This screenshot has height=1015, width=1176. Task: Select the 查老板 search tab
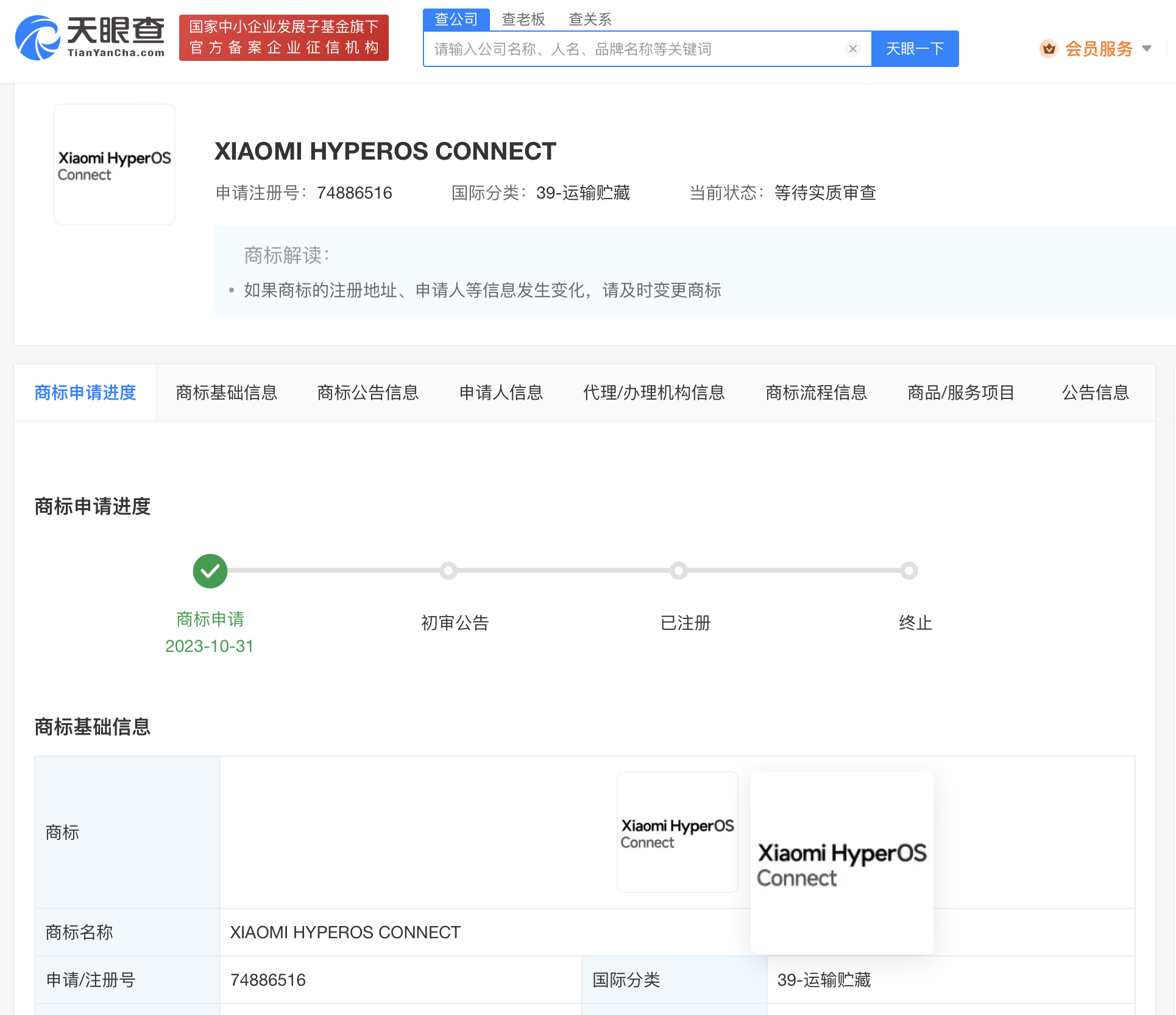click(x=523, y=19)
